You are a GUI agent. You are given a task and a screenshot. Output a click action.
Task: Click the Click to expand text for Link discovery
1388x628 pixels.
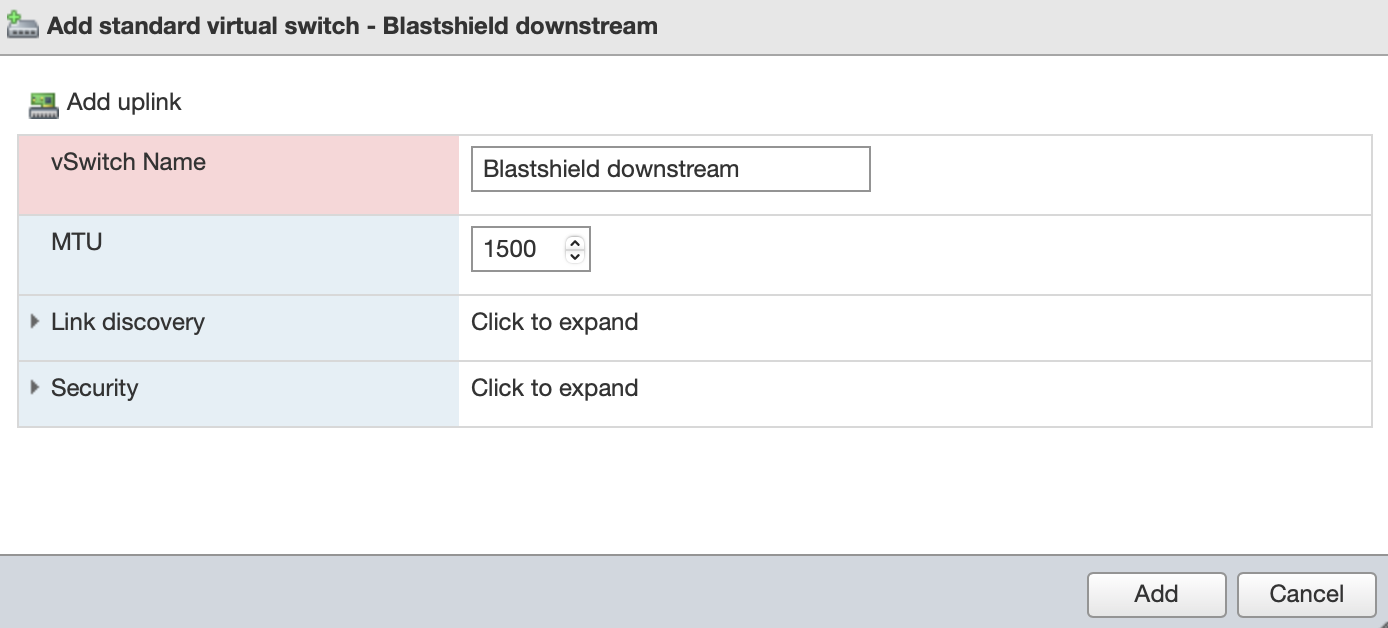pyautogui.click(x=554, y=321)
